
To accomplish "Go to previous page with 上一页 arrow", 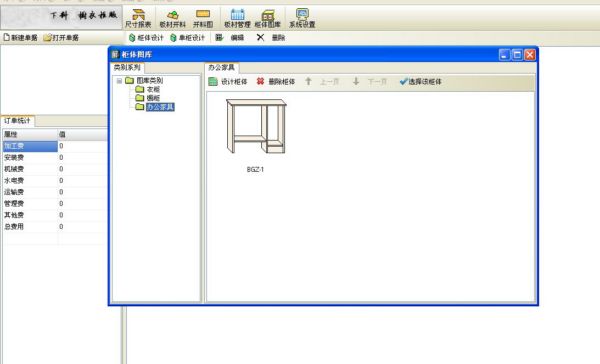I will click(x=322, y=82).
